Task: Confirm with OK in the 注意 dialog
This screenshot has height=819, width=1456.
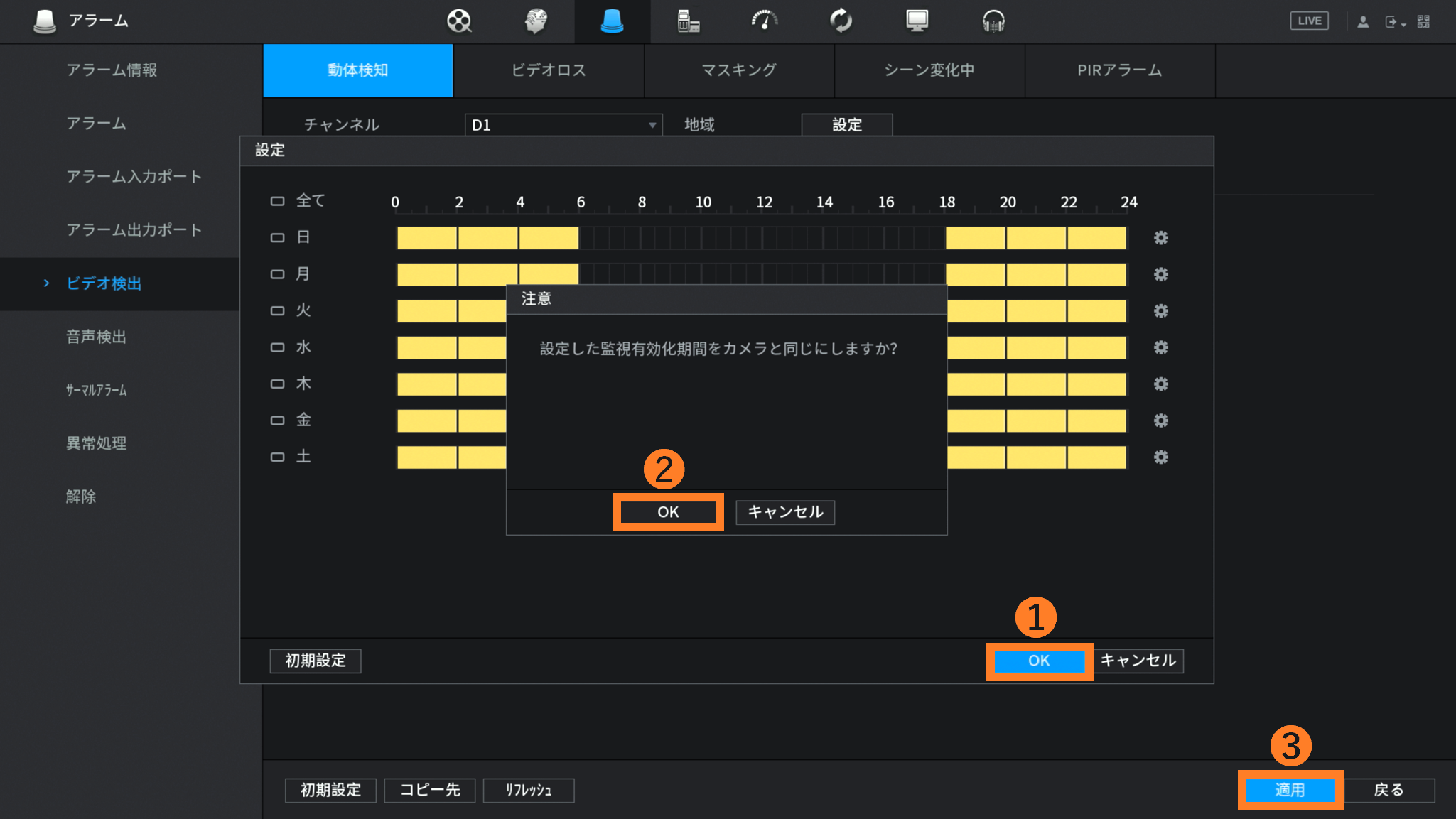Action: (667, 512)
